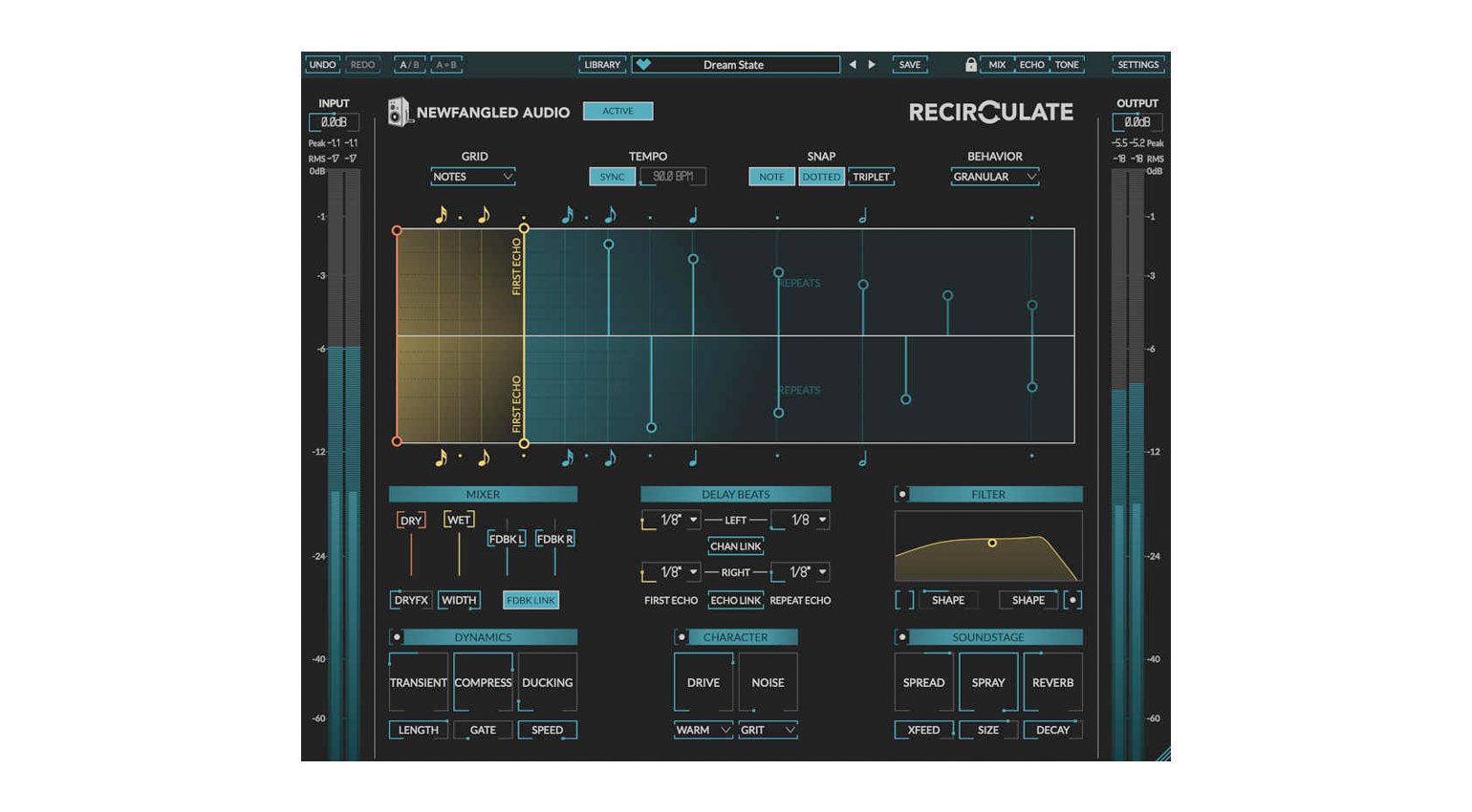Click the reverb DECAY control
The image size is (1472, 812).
coord(1052,730)
